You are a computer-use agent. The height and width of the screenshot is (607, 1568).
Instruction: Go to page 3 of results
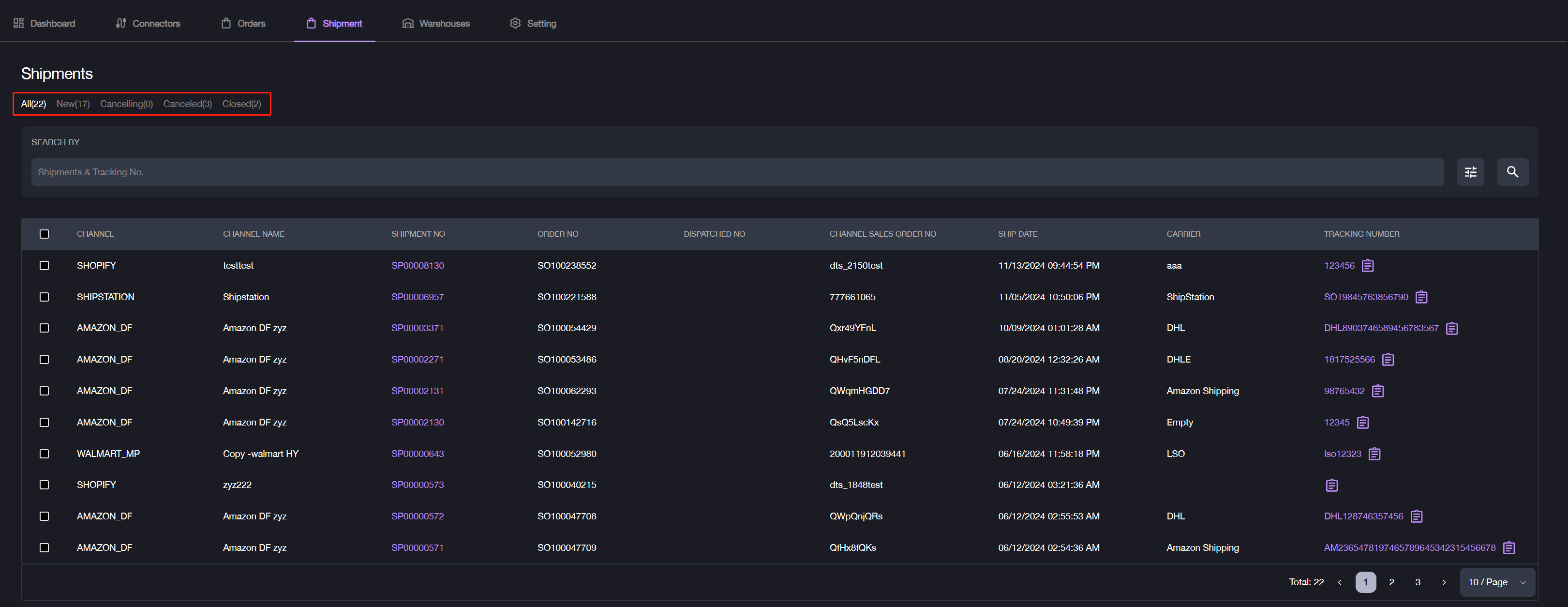click(x=1417, y=582)
